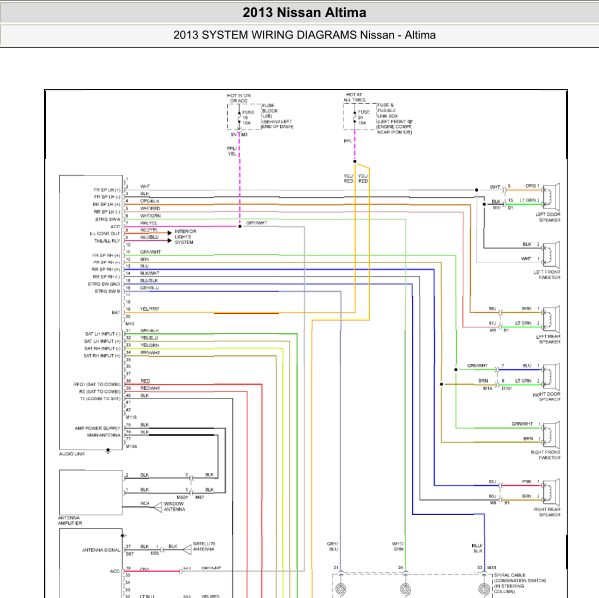This screenshot has width=599, height=598.
Task: Click spiral cable switch symbol under BLU/BLK wire
Action: coord(484,589)
